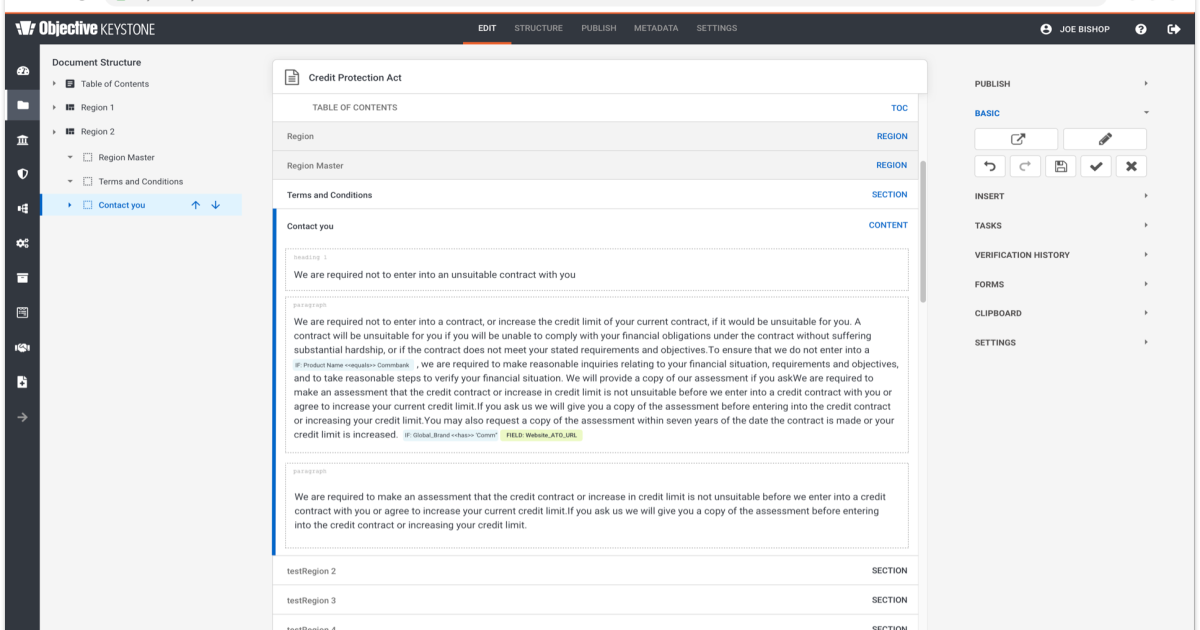Open the dashboard icon in the left sidebar
1200x630 pixels.
click(x=22, y=70)
